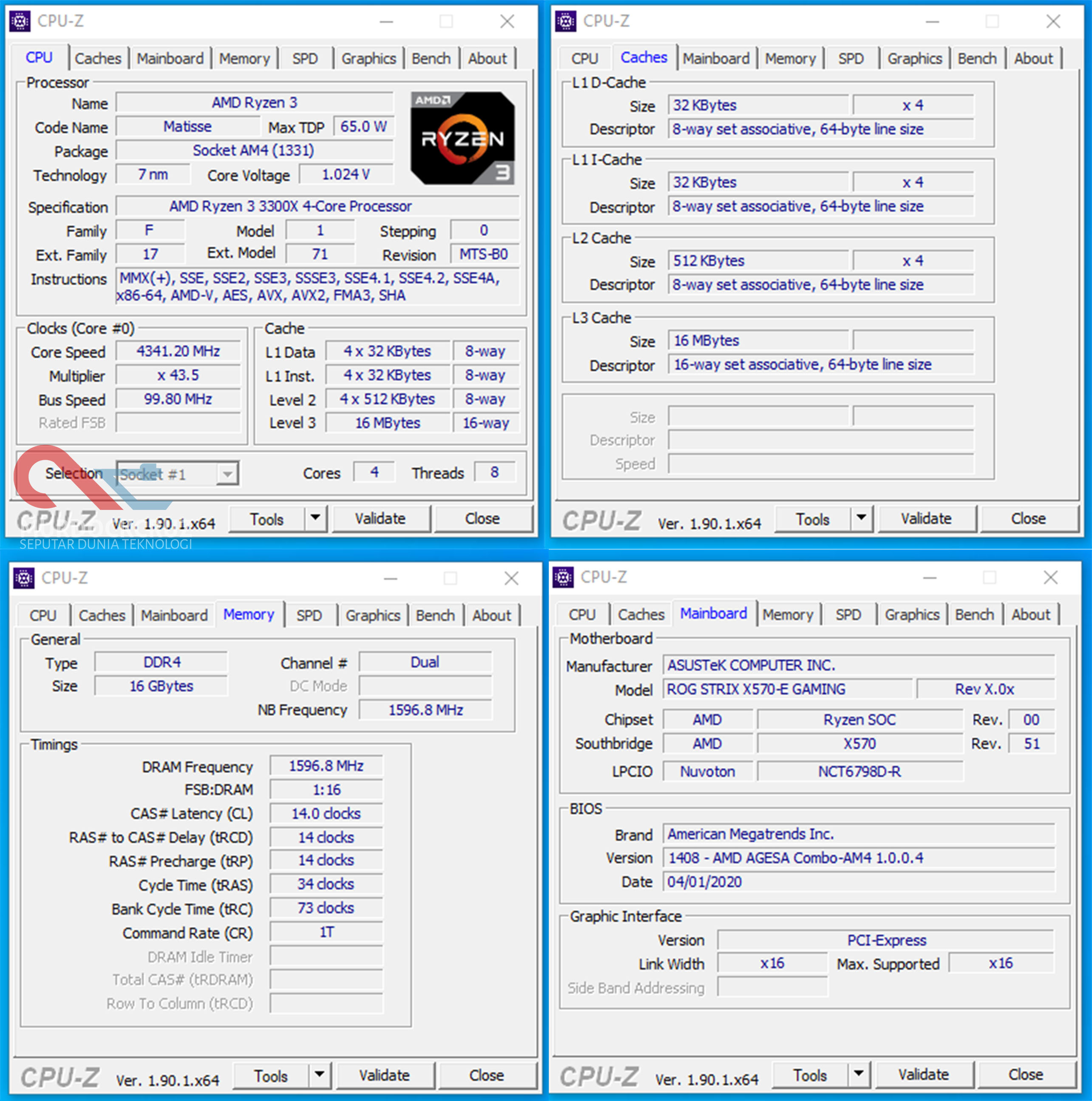Minimize the CPU tab window
The width and height of the screenshot is (1092, 1101).
[x=387, y=22]
